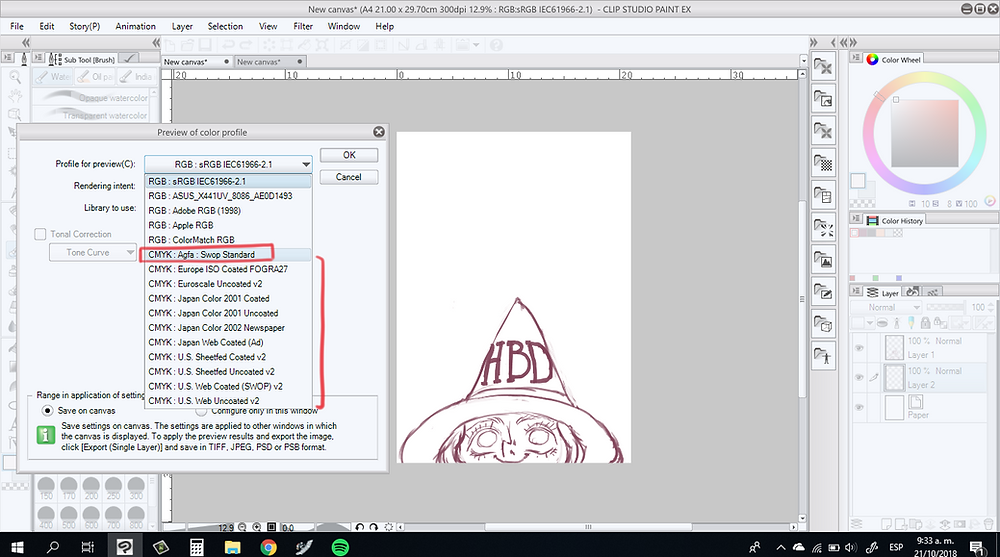The height and width of the screenshot is (557, 1000).
Task: Click the Open file toolbar icon
Action: pos(187,45)
